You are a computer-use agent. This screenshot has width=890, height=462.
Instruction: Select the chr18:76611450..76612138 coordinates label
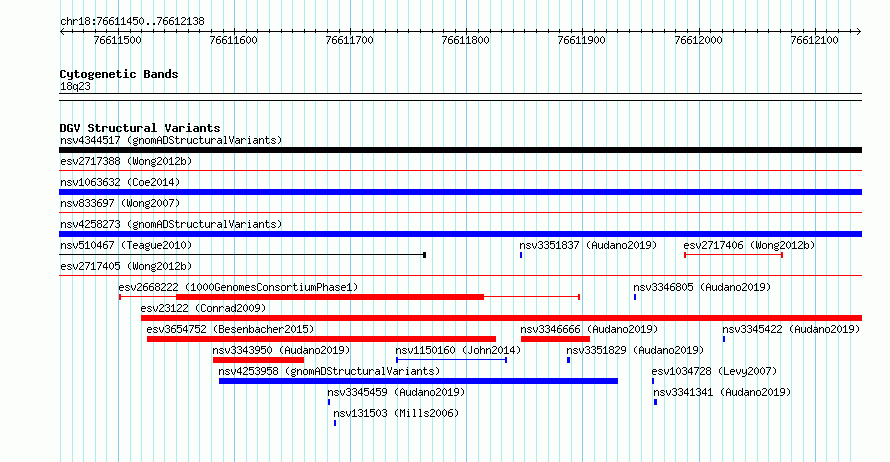(x=132, y=22)
